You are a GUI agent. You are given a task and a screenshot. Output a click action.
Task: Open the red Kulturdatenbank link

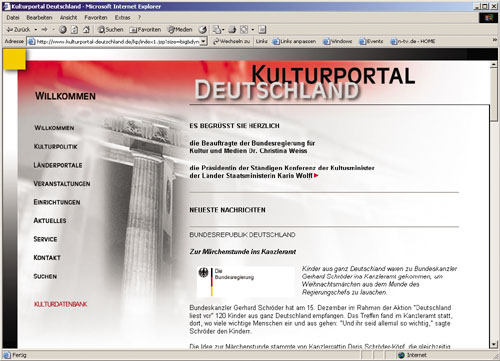(61, 304)
